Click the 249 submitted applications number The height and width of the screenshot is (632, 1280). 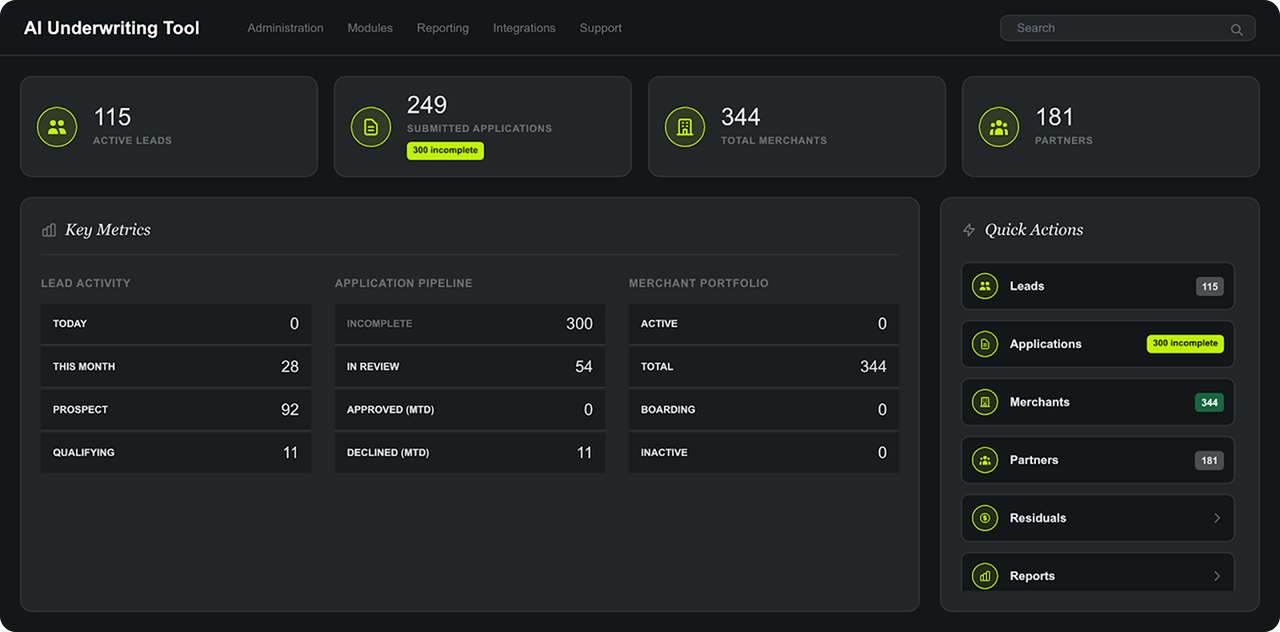point(427,105)
